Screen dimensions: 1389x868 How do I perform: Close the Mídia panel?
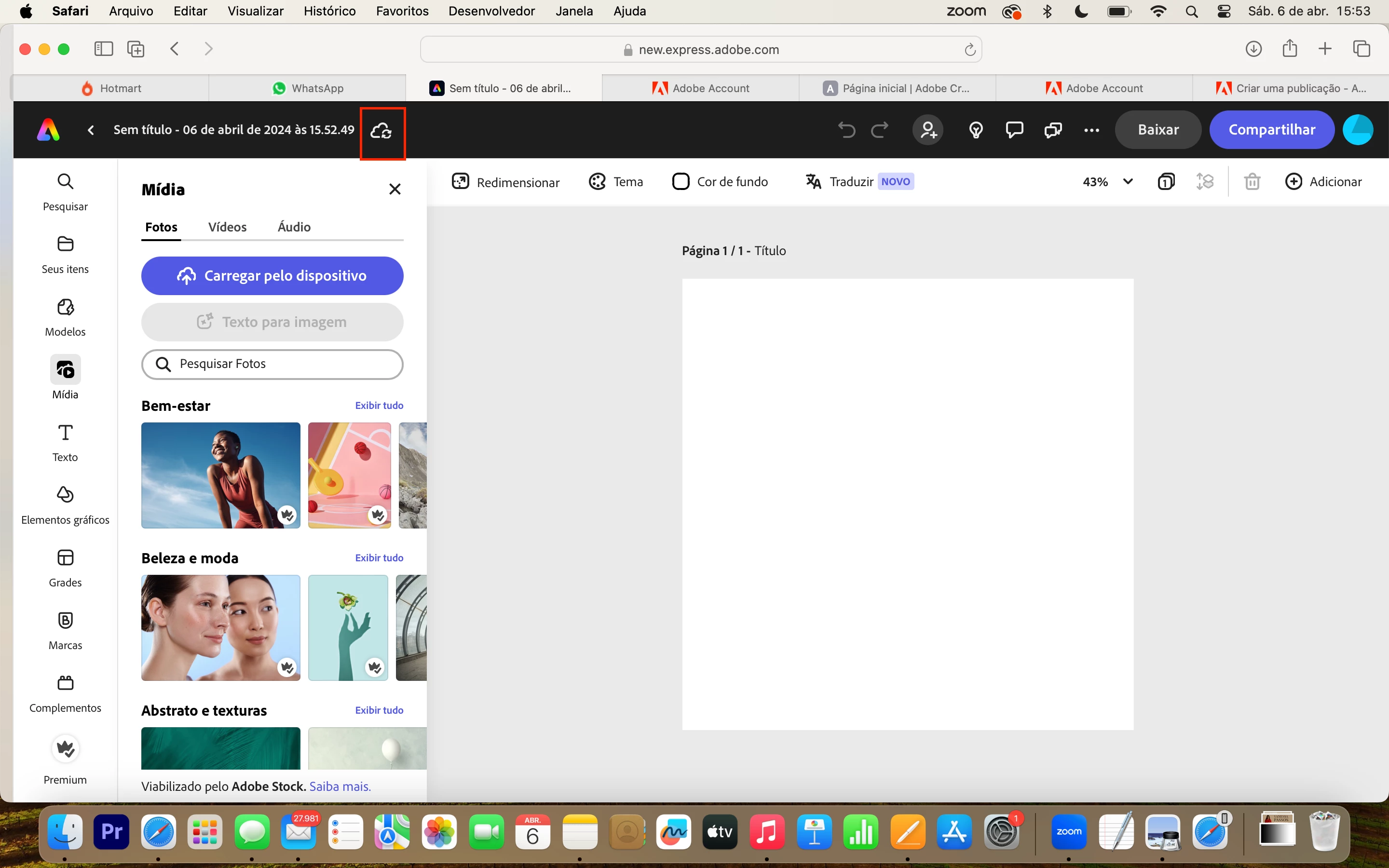coord(395,190)
